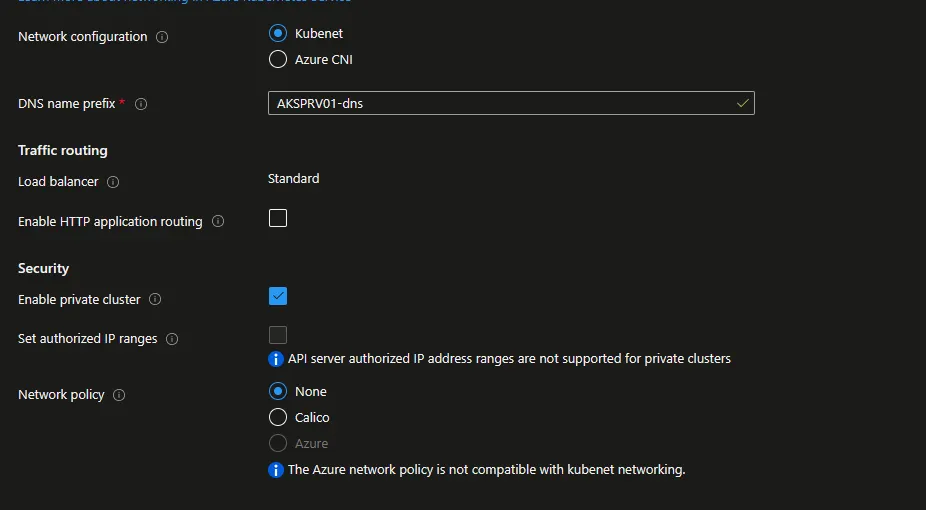Click the DNS name prefix input field
926x510 pixels.
(500, 103)
